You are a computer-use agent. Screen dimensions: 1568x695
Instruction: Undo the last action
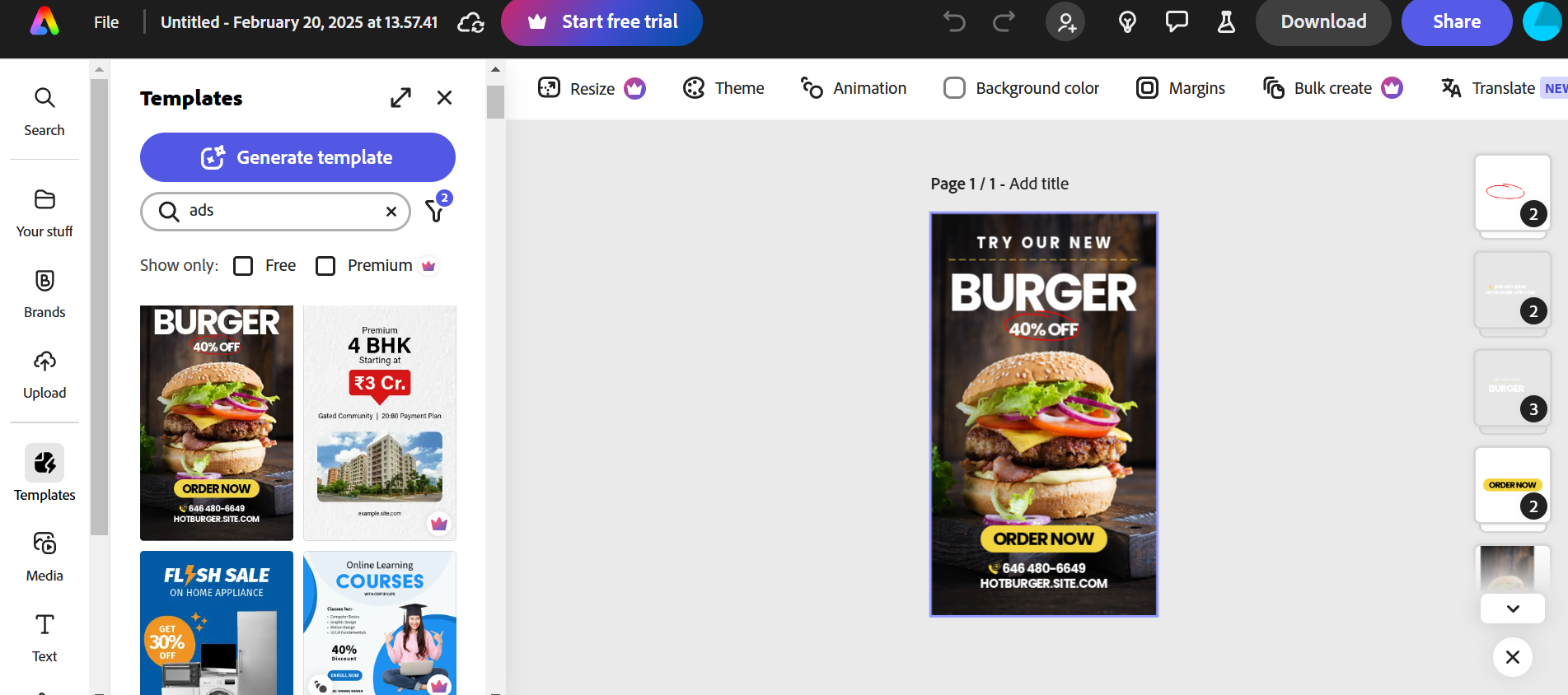[x=954, y=22]
